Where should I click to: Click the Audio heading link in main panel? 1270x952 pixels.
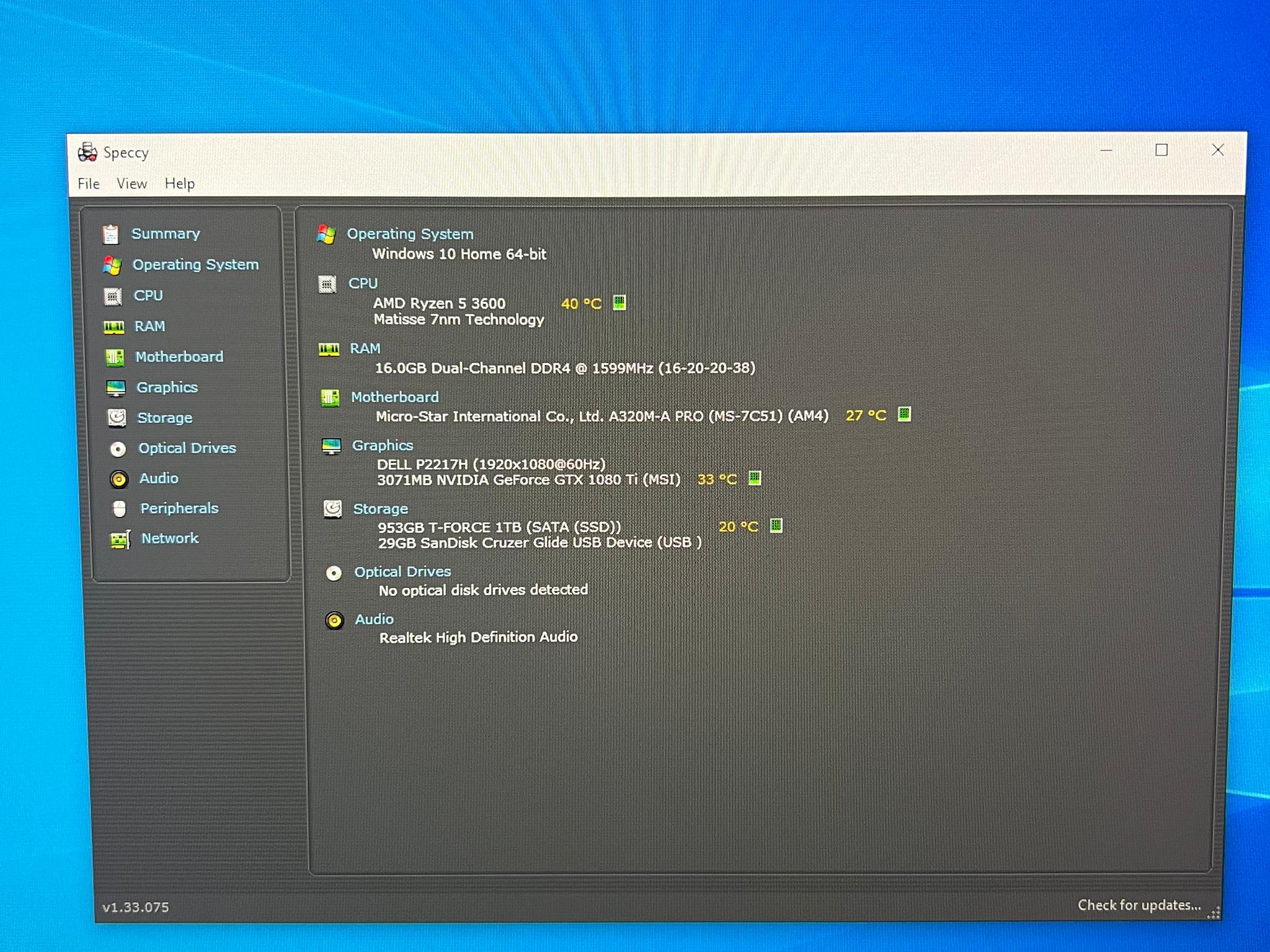374,619
